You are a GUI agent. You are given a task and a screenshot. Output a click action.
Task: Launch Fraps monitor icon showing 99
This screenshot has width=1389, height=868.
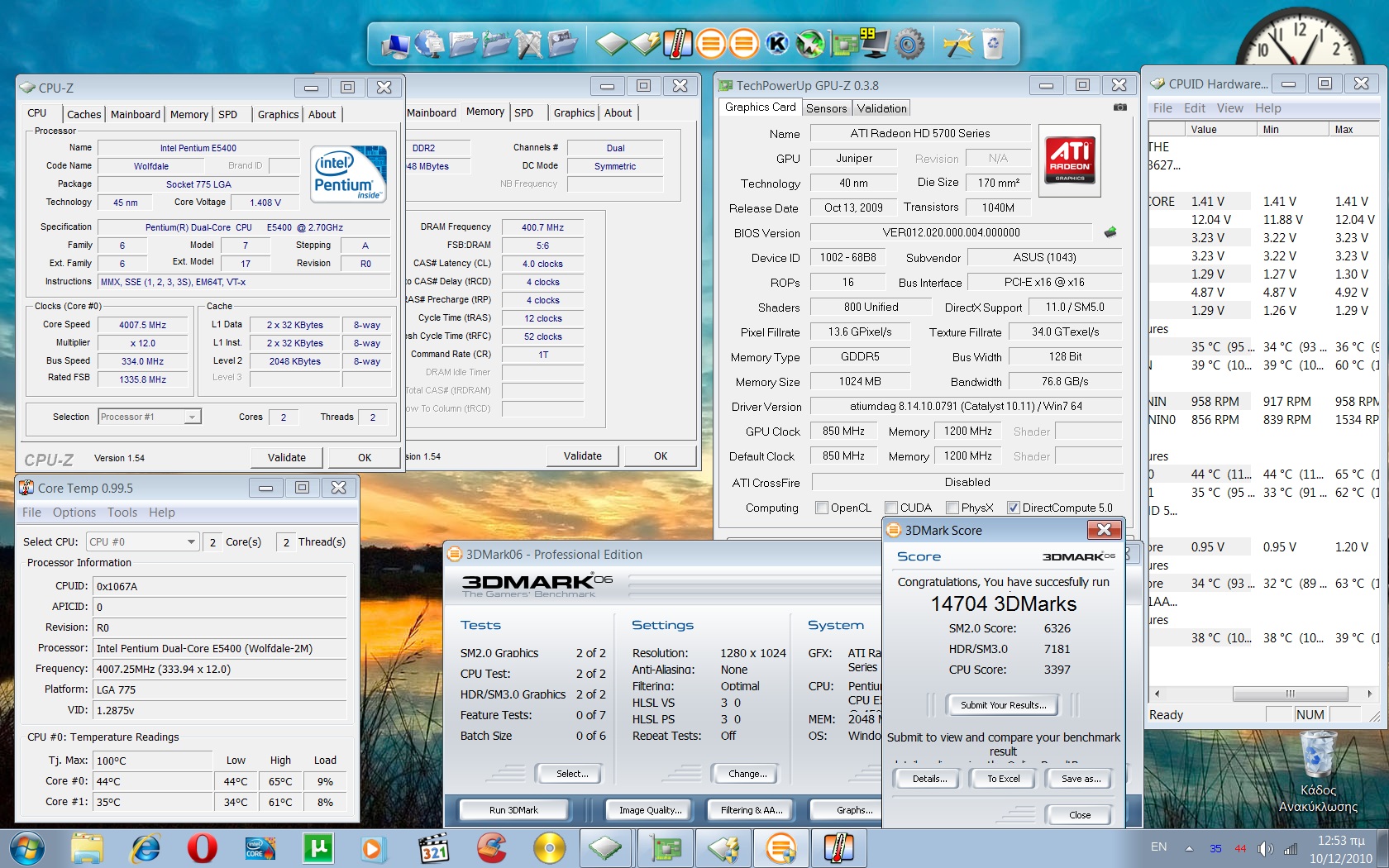tap(874, 41)
